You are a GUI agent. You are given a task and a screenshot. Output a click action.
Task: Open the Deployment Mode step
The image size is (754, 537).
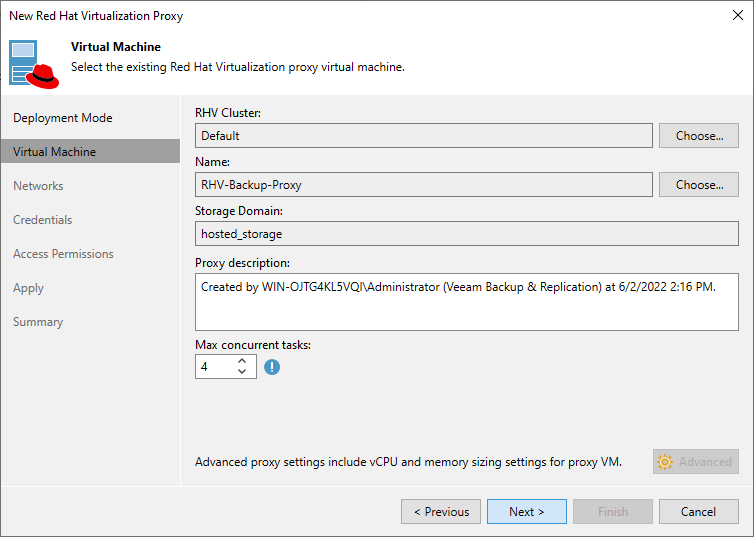point(63,118)
